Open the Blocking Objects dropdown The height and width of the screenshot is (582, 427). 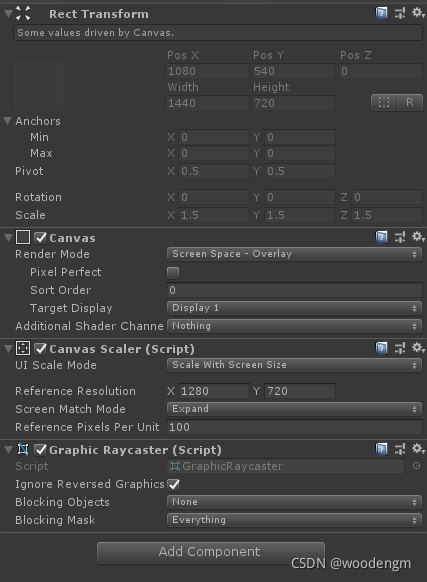click(294, 502)
